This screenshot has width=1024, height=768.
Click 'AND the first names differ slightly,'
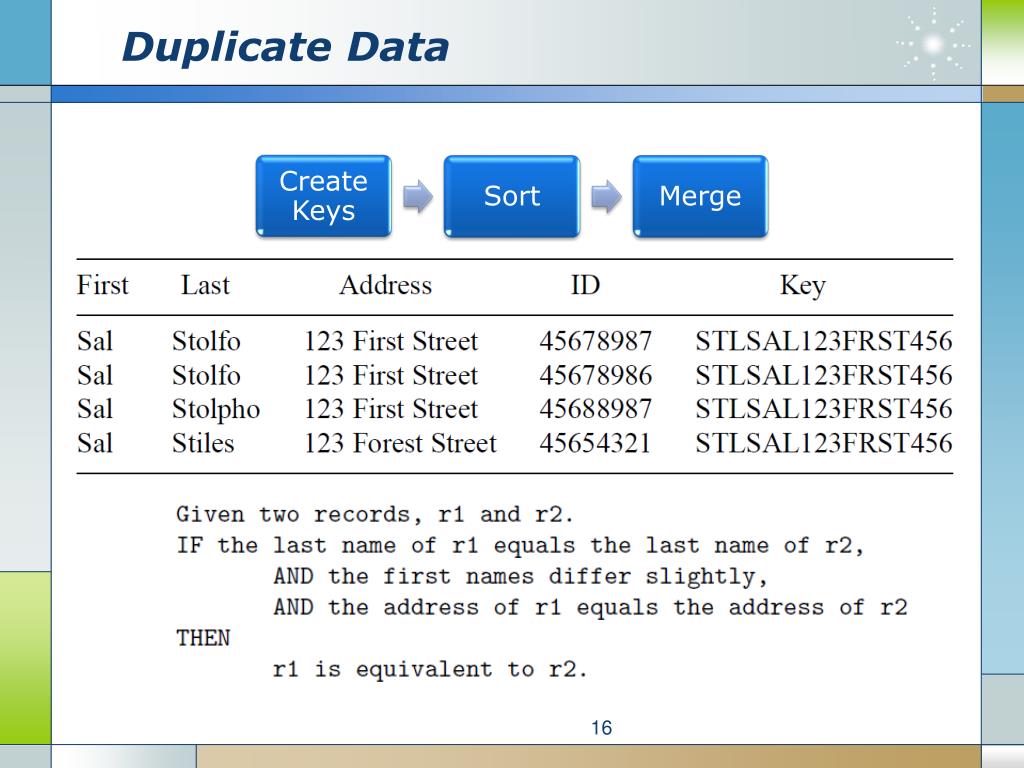coord(520,577)
